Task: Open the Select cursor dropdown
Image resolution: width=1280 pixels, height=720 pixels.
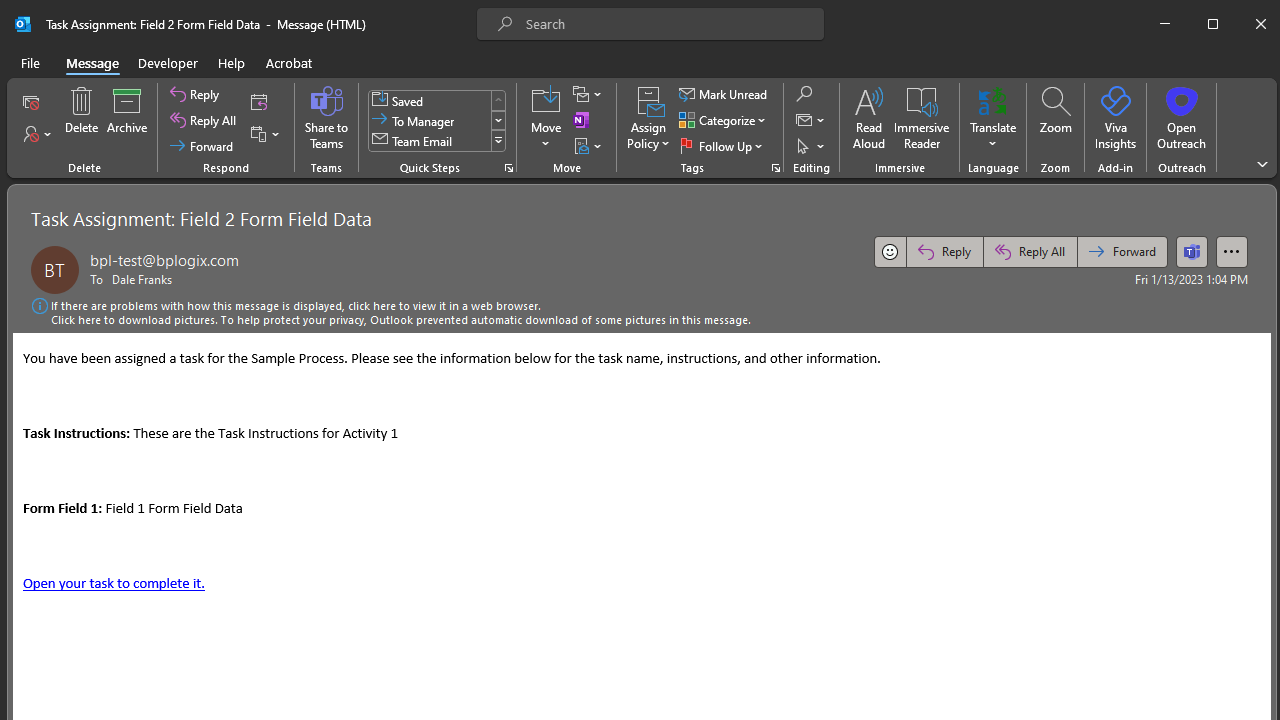Action: click(810, 146)
